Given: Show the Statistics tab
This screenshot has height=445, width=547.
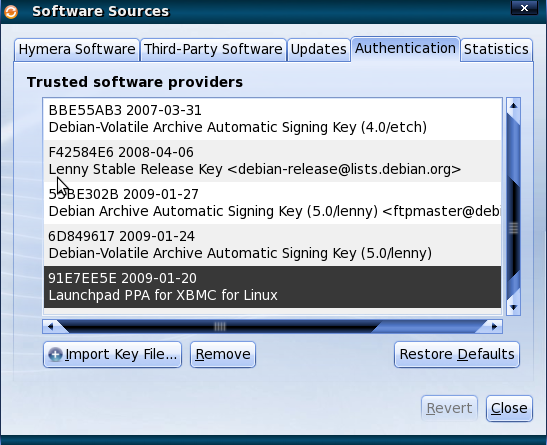Looking at the screenshot, I should pyautogui.click(x=496, y=50).
